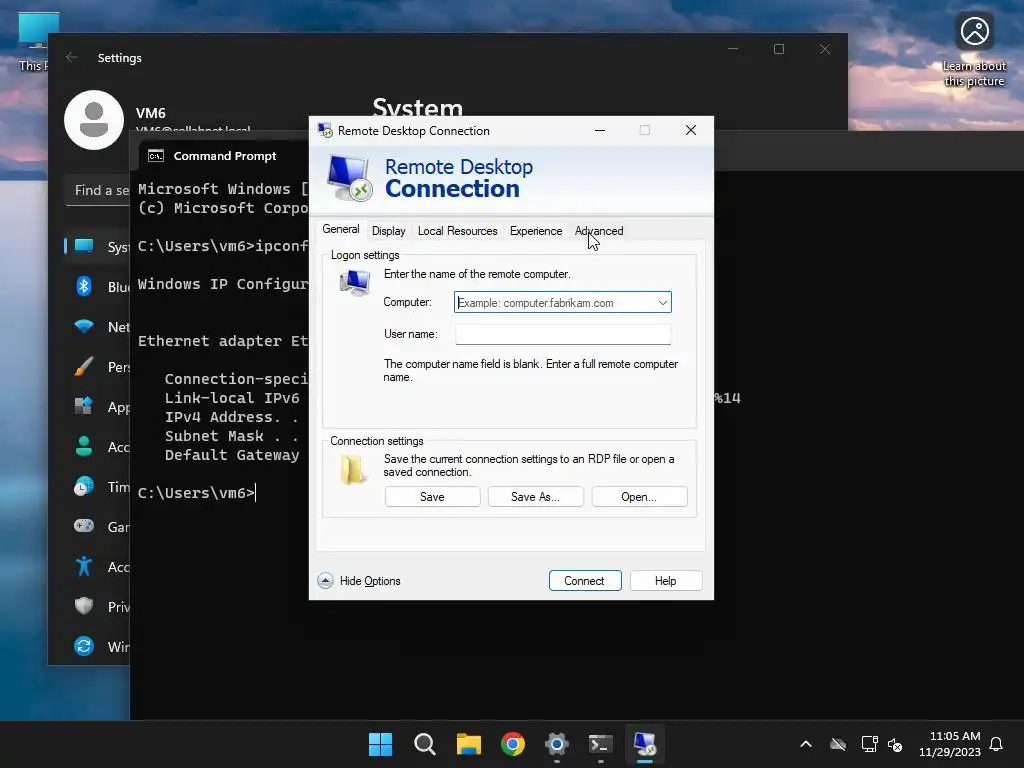Open Privacy shield icon in Settings
Screen dimensions: 1024x768
pos(84,606)
